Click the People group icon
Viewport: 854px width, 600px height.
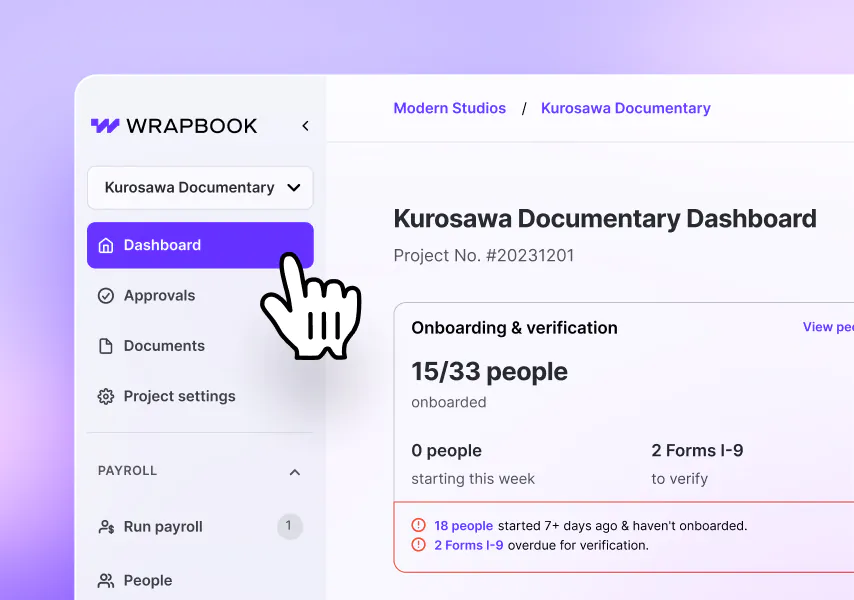click(106, 580)
